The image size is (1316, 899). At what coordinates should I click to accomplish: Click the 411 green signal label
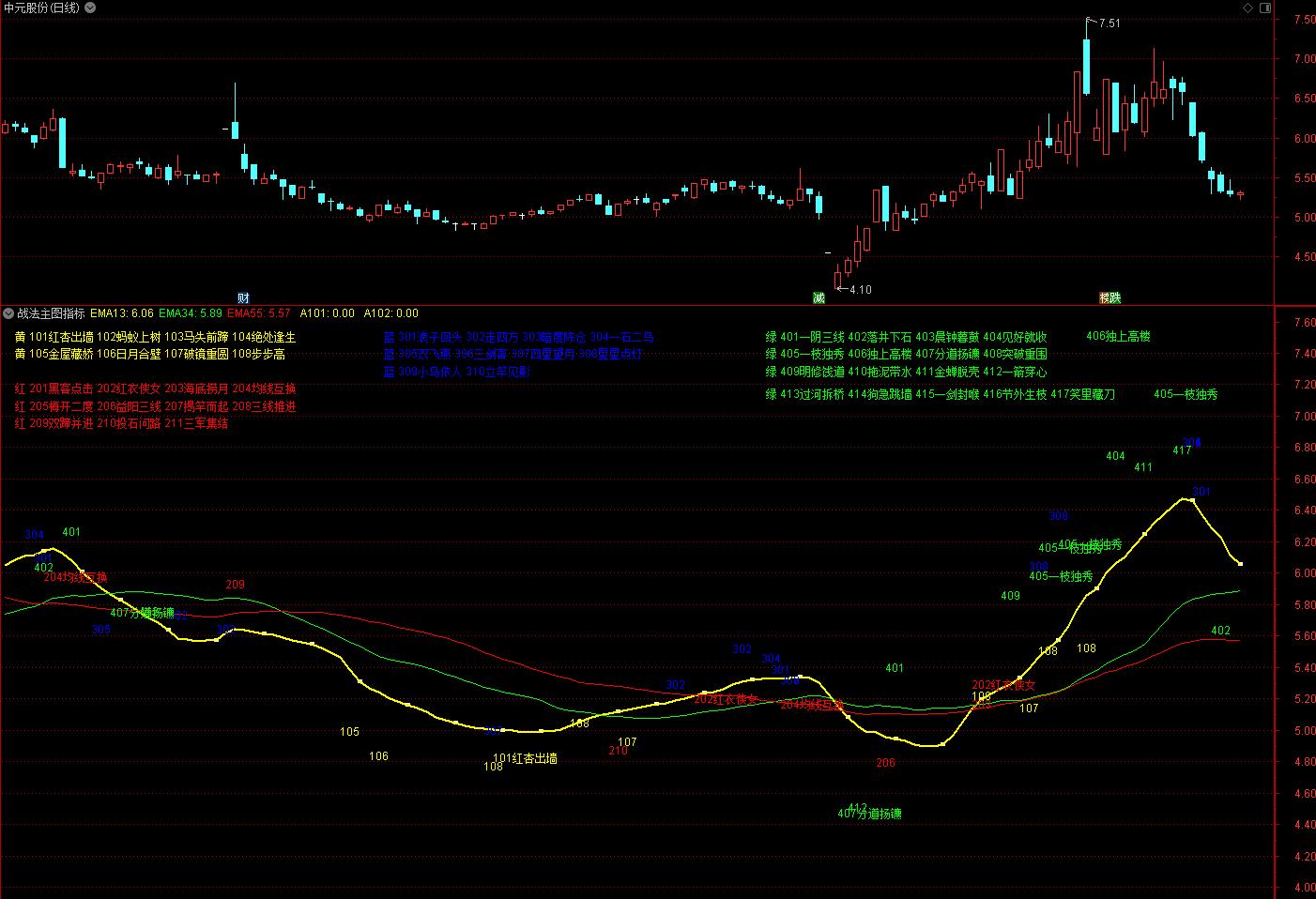click(1143, 467)
